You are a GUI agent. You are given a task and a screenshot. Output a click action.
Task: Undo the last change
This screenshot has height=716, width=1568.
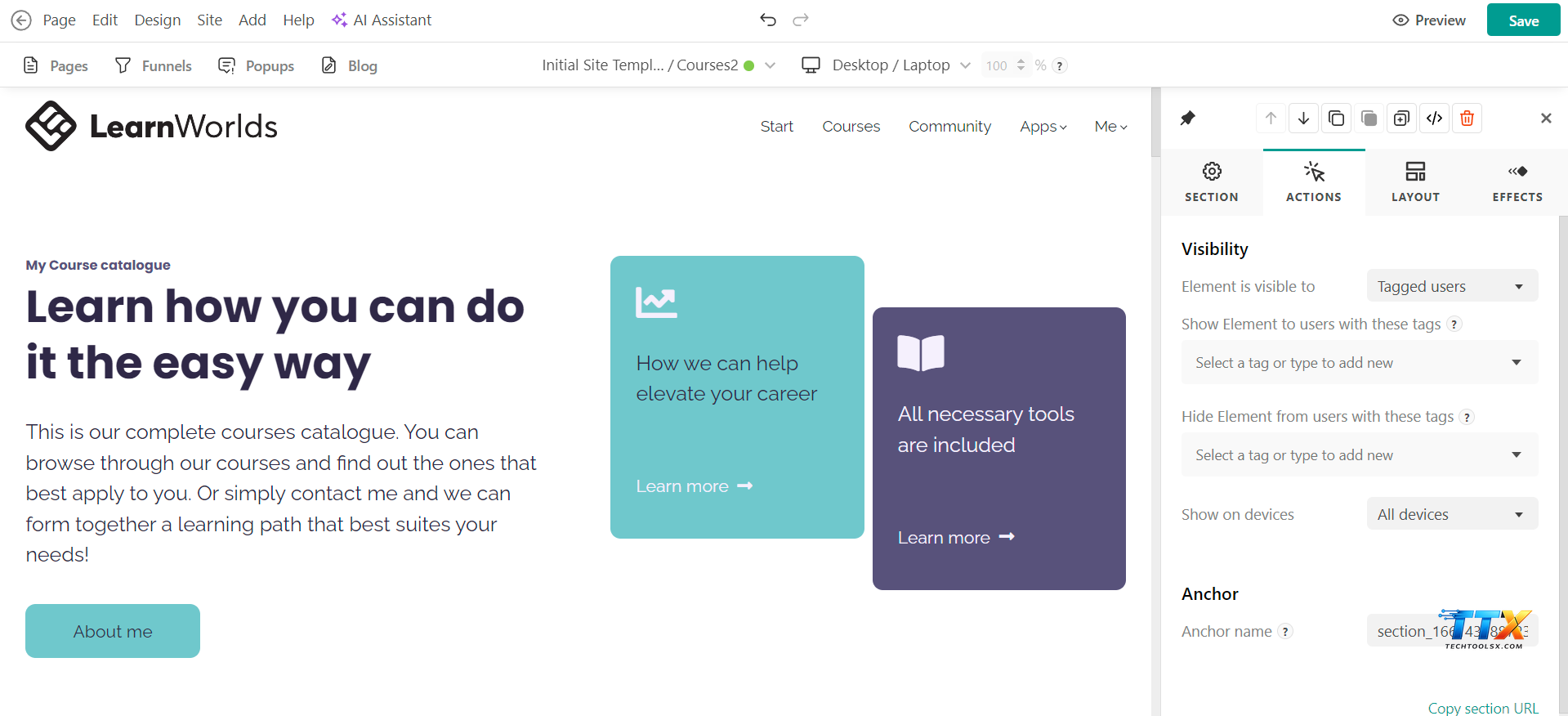click(x=768, y=20)
